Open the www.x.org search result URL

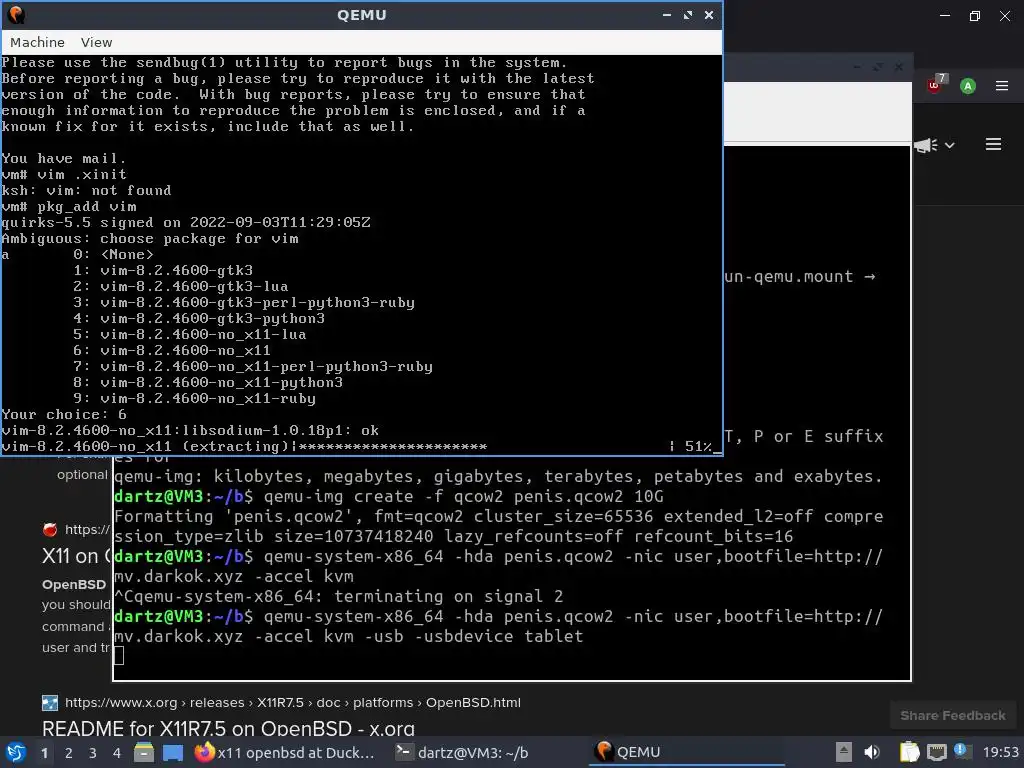click(293, 703)
